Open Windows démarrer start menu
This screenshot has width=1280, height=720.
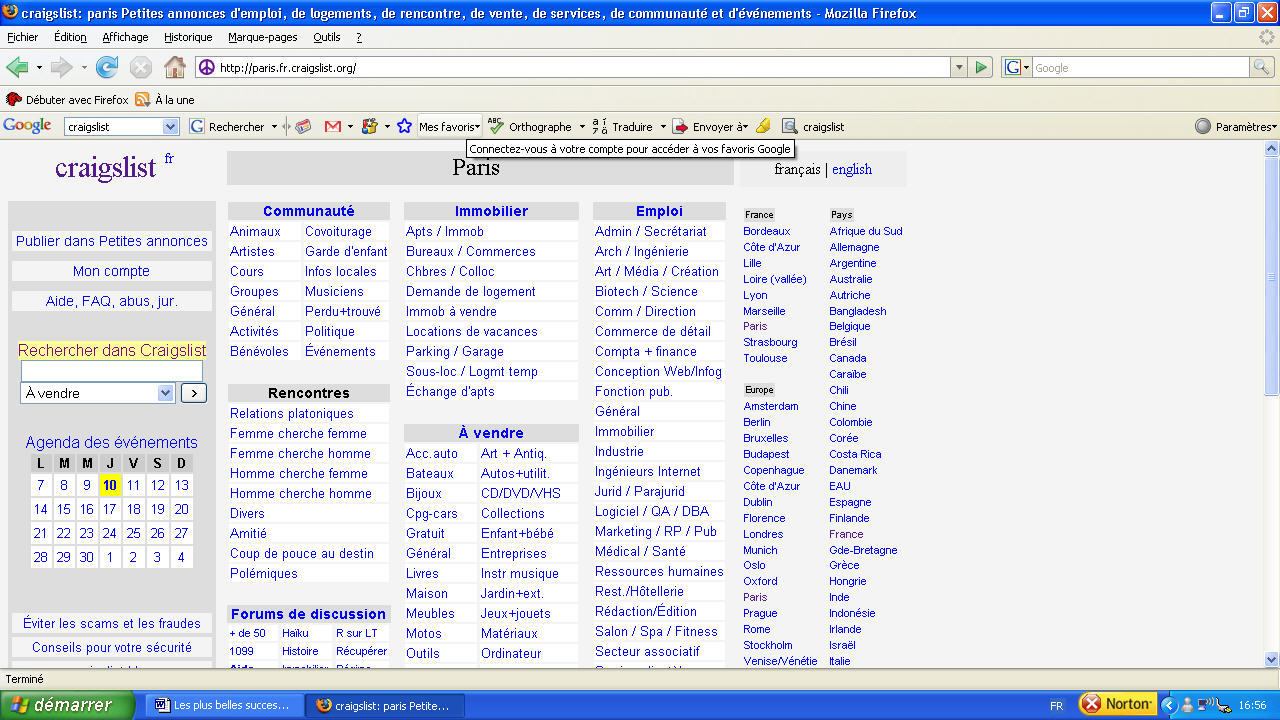(x=67, y=705)
